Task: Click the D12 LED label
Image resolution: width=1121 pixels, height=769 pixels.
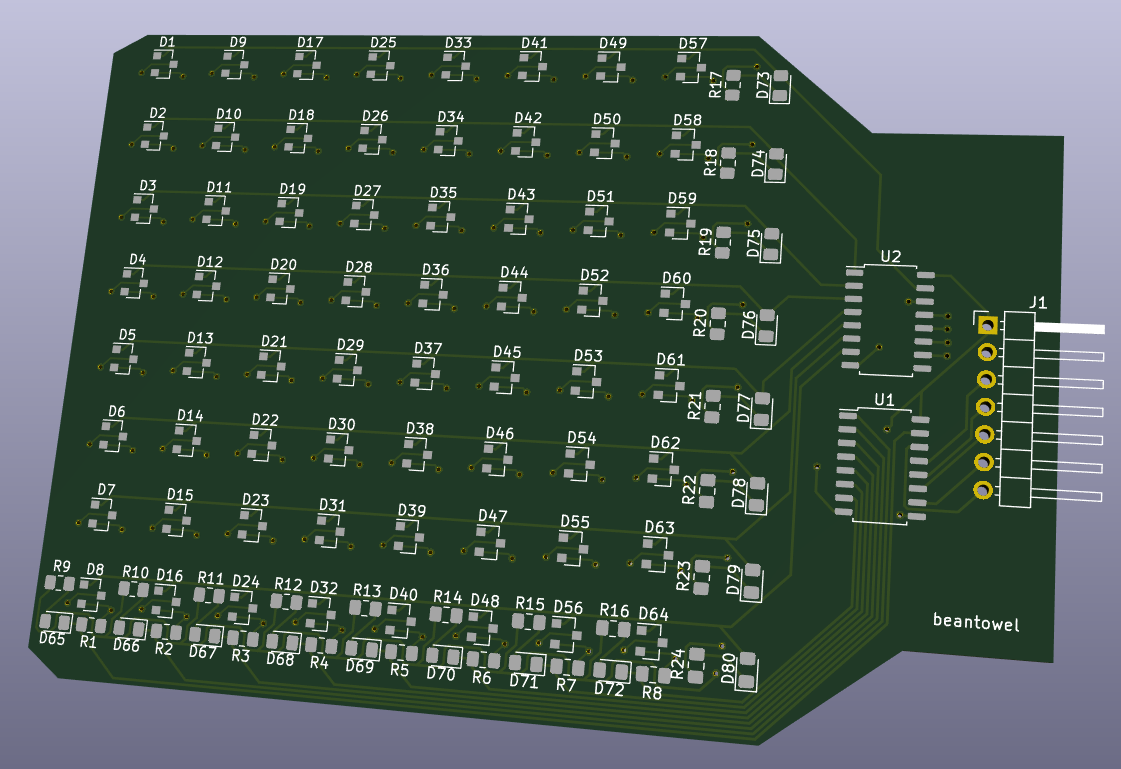Action: [x=210, y=262]
